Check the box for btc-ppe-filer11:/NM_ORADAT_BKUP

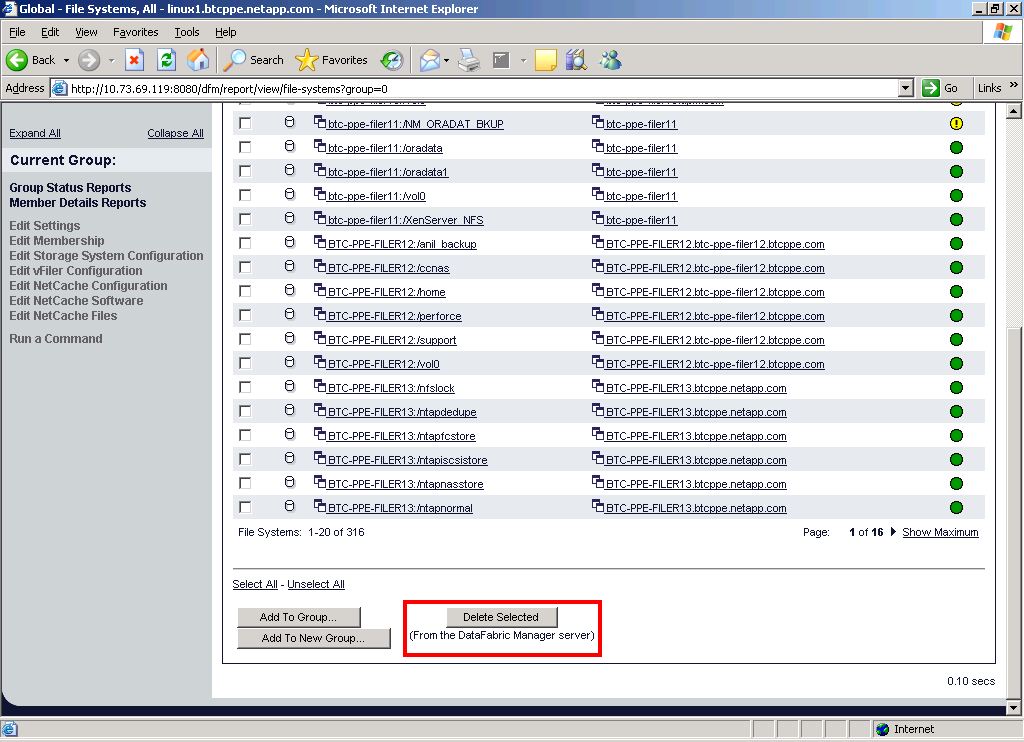point(245,123)
